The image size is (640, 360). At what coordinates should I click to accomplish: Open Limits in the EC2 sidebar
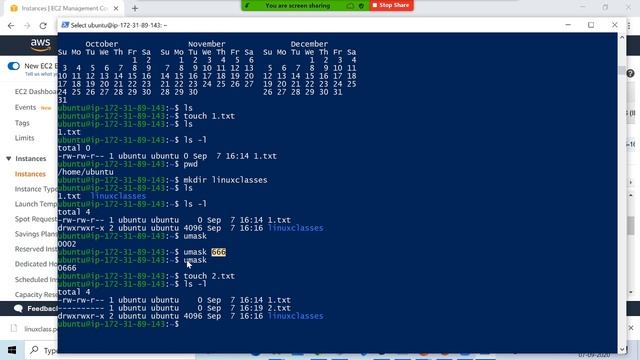click(x=24, y=138)
